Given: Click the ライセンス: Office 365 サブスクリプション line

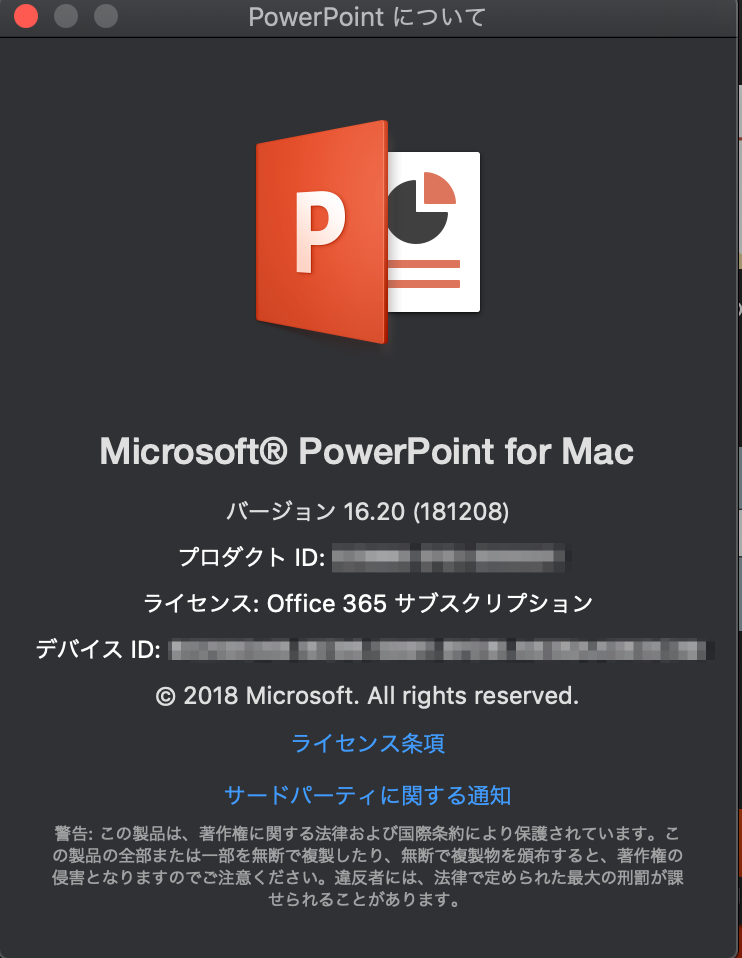Looking at the screenshot, I should pos(368,603).
